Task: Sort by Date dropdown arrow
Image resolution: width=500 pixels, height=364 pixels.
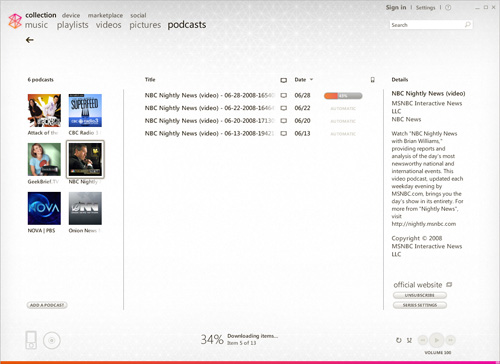Action: [311, 80]
